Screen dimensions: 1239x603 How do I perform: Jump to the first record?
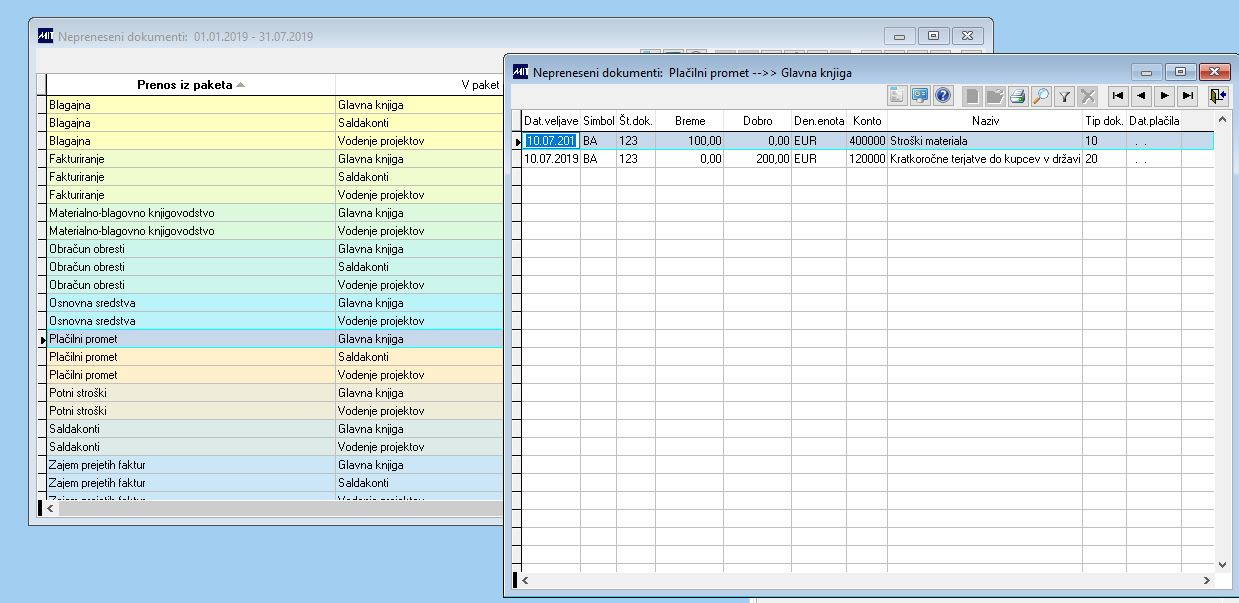(1117, 96)
